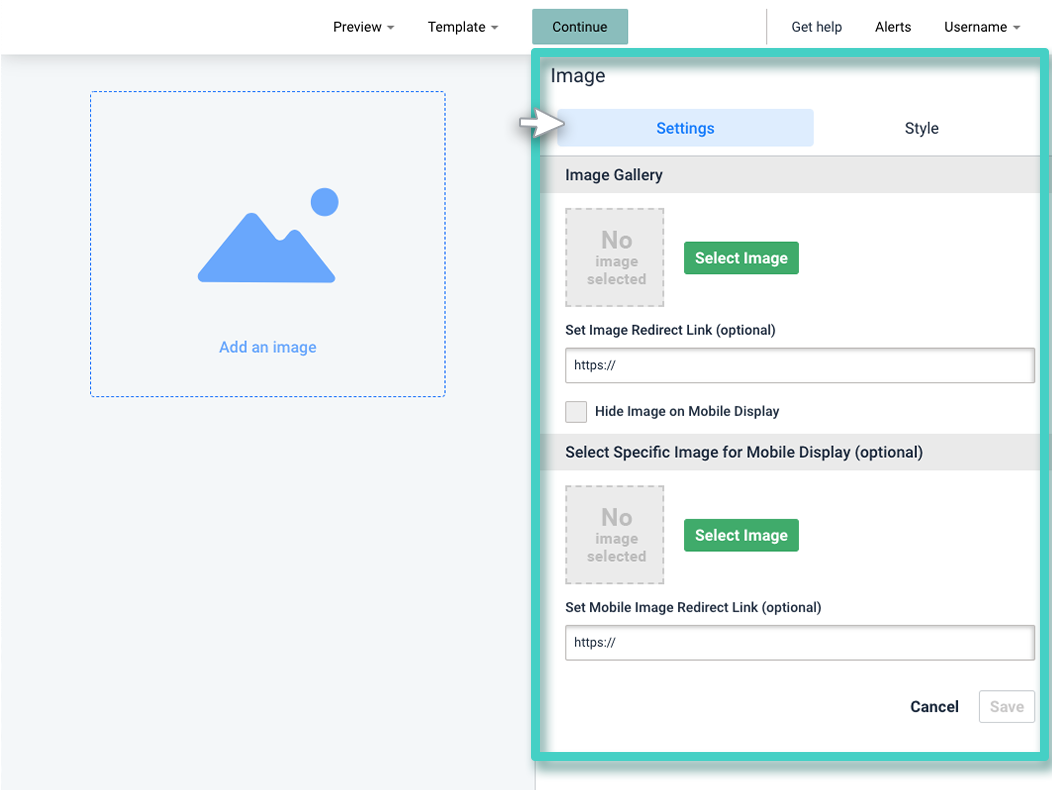The image size is (1052, 790).
Task: Open the Template dropdown menu
Action: pyautogui.click(x=462, y=27)
